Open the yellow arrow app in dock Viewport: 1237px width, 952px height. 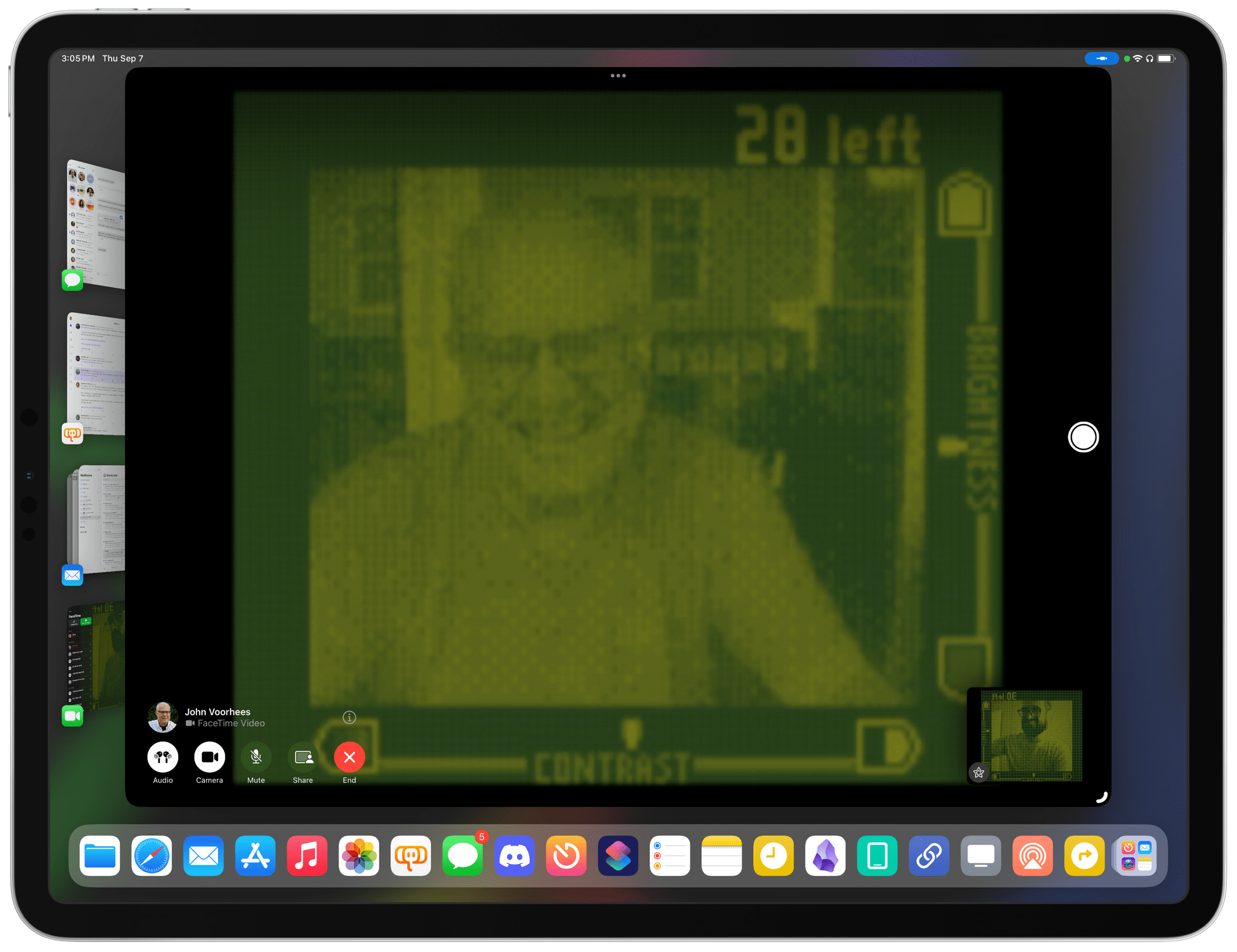tap(1084, 855)
